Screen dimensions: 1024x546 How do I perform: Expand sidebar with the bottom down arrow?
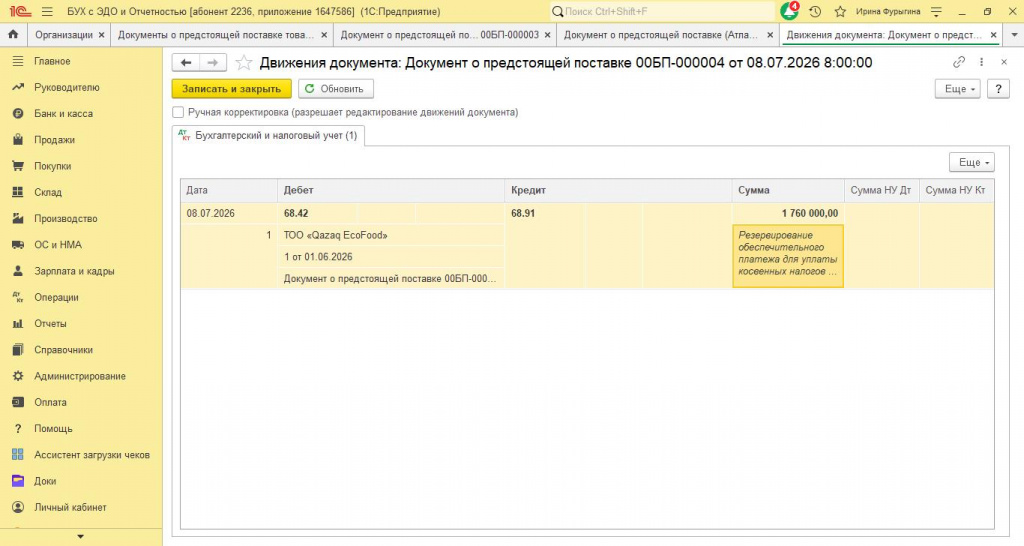pos(81,537)
